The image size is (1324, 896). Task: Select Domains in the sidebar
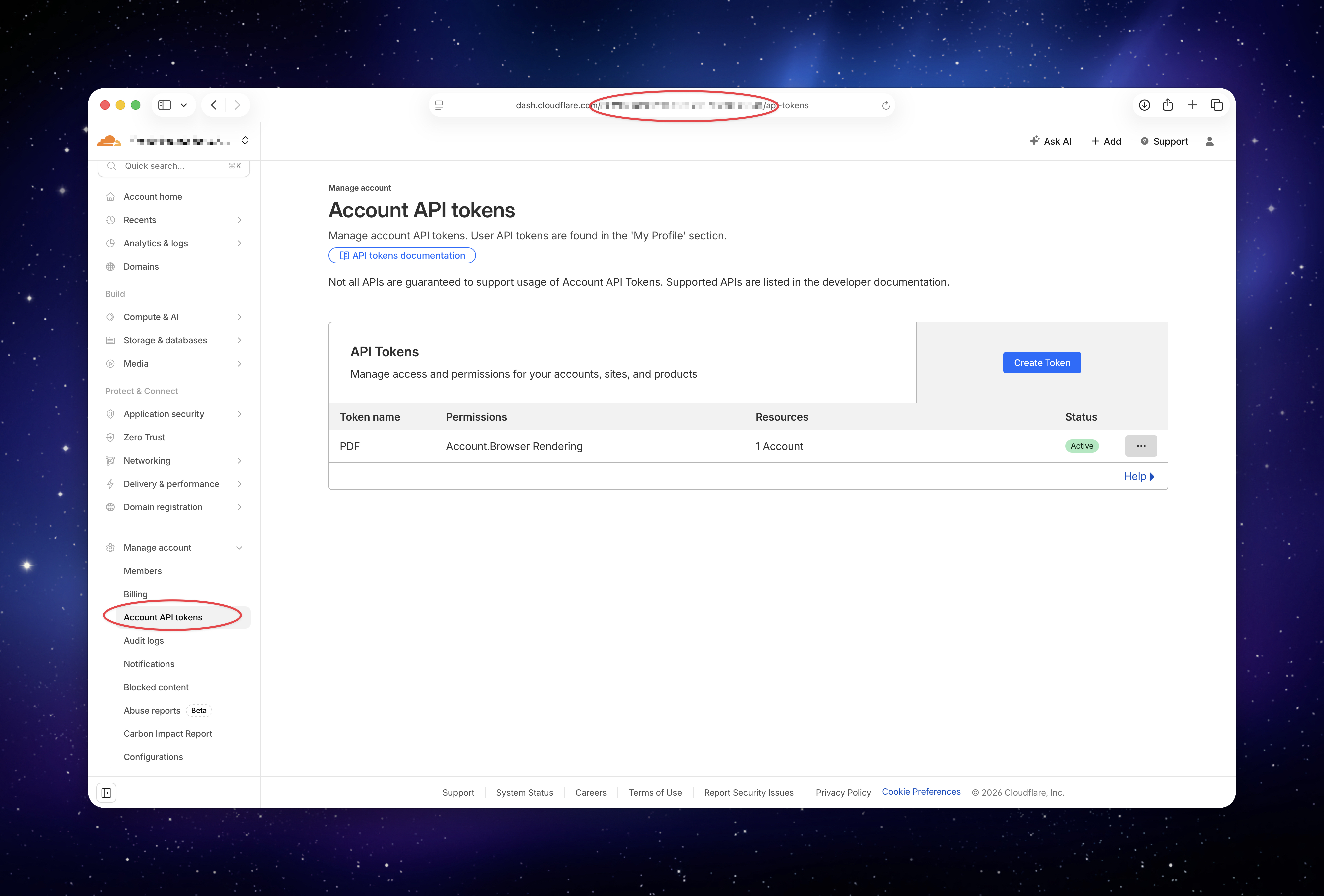point(141,266)
